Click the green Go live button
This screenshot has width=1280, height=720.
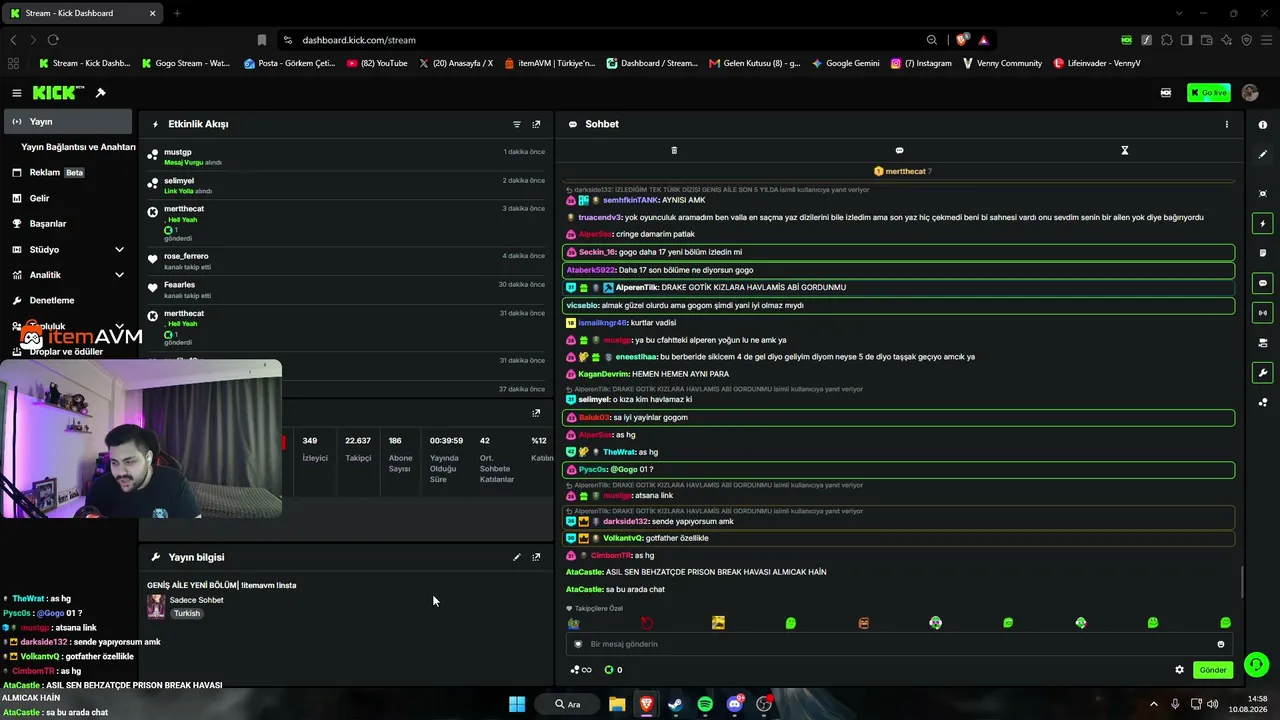pos(1209,93)
